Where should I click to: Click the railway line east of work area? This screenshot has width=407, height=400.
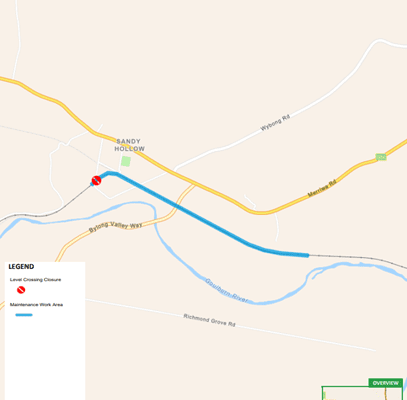point(358,258)
